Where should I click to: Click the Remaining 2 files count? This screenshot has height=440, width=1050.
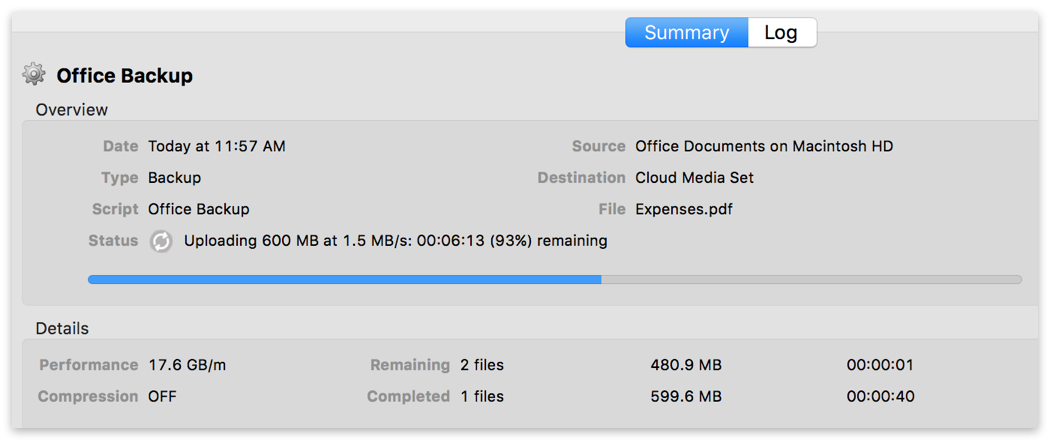click(483, 365)
